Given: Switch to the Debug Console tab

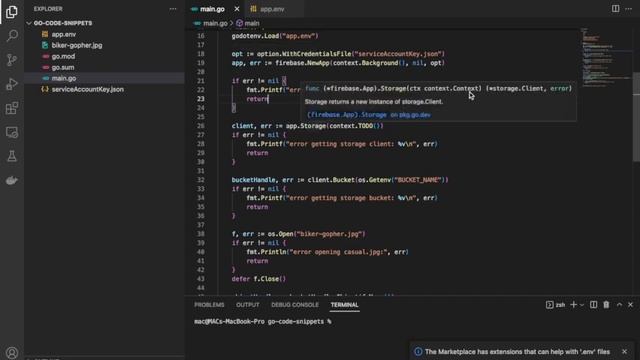Looking at the screenshot, I should click(x=295, y=305).
